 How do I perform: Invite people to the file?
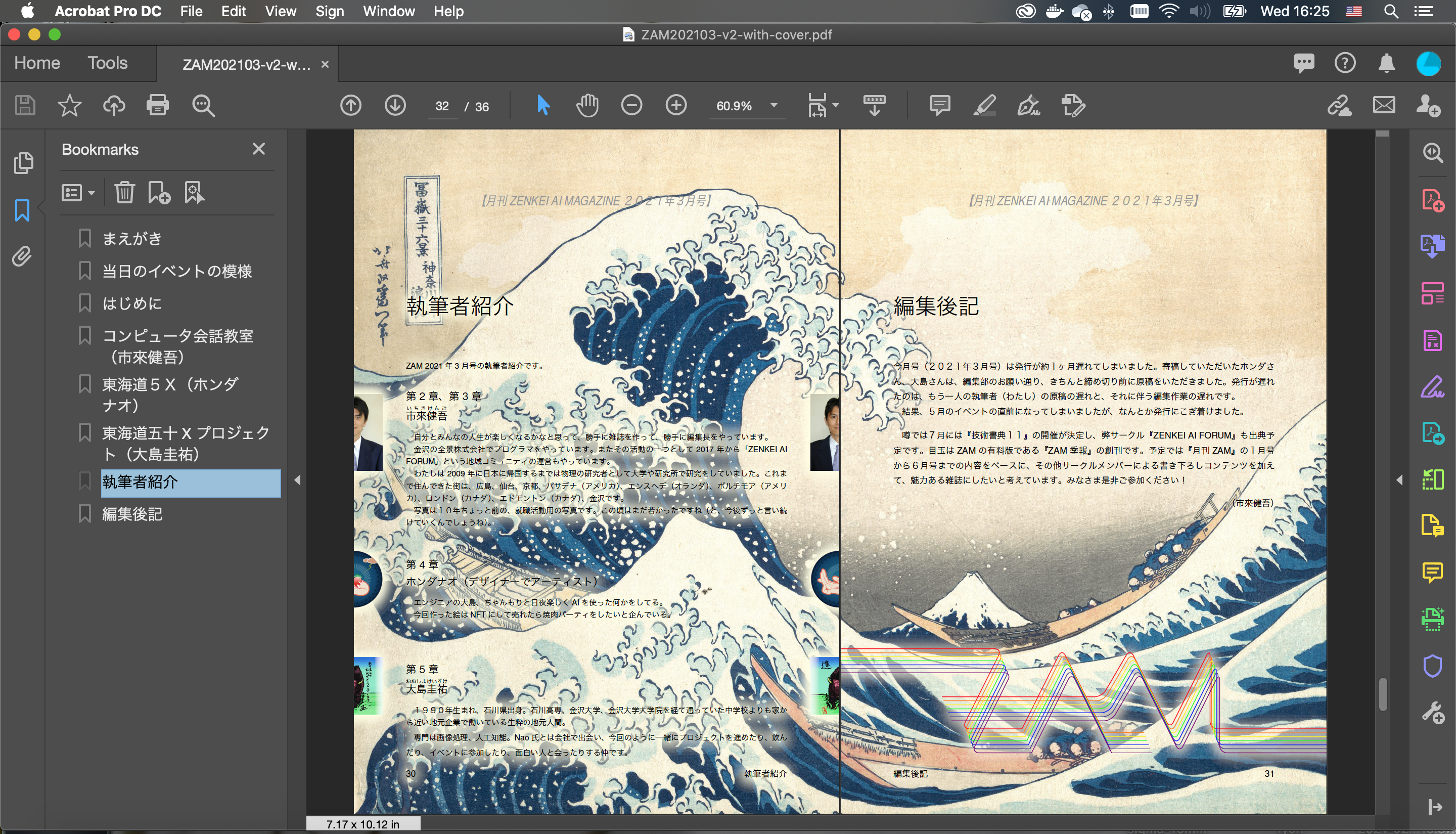coord(1429,105)
